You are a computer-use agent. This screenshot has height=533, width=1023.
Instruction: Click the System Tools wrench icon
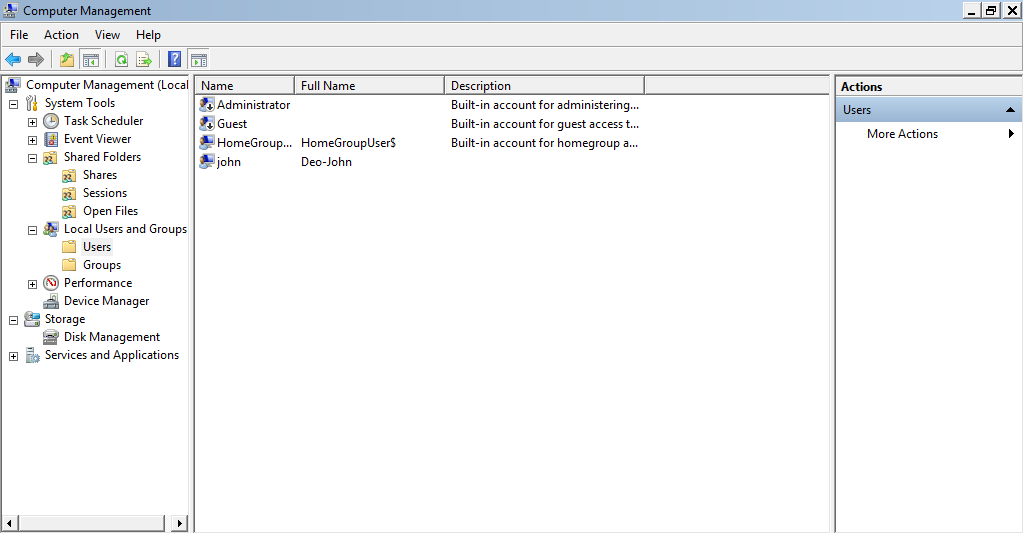pos(31,103)
